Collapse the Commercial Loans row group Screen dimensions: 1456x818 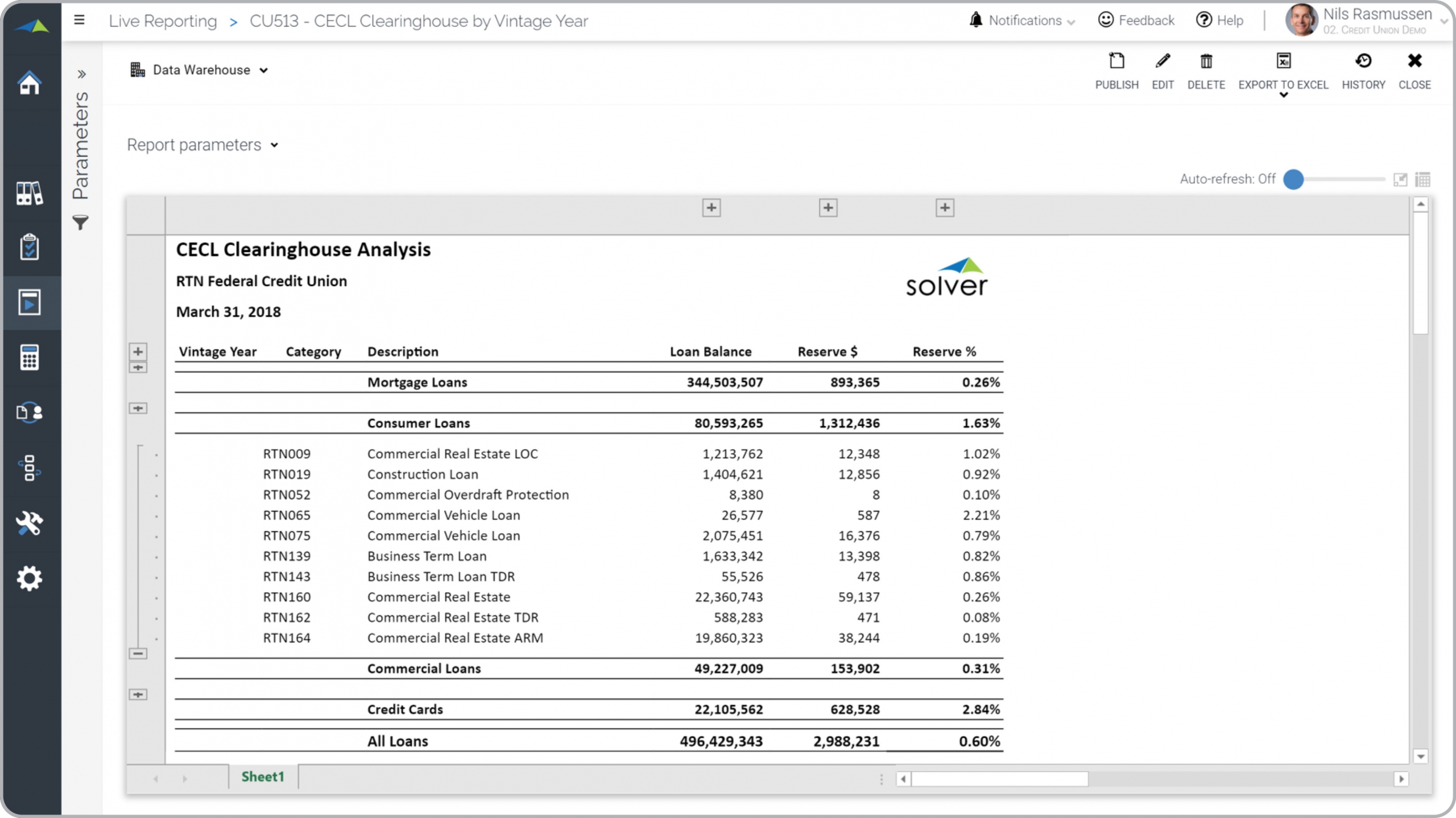pyautogui.click(x=138, y=654)
